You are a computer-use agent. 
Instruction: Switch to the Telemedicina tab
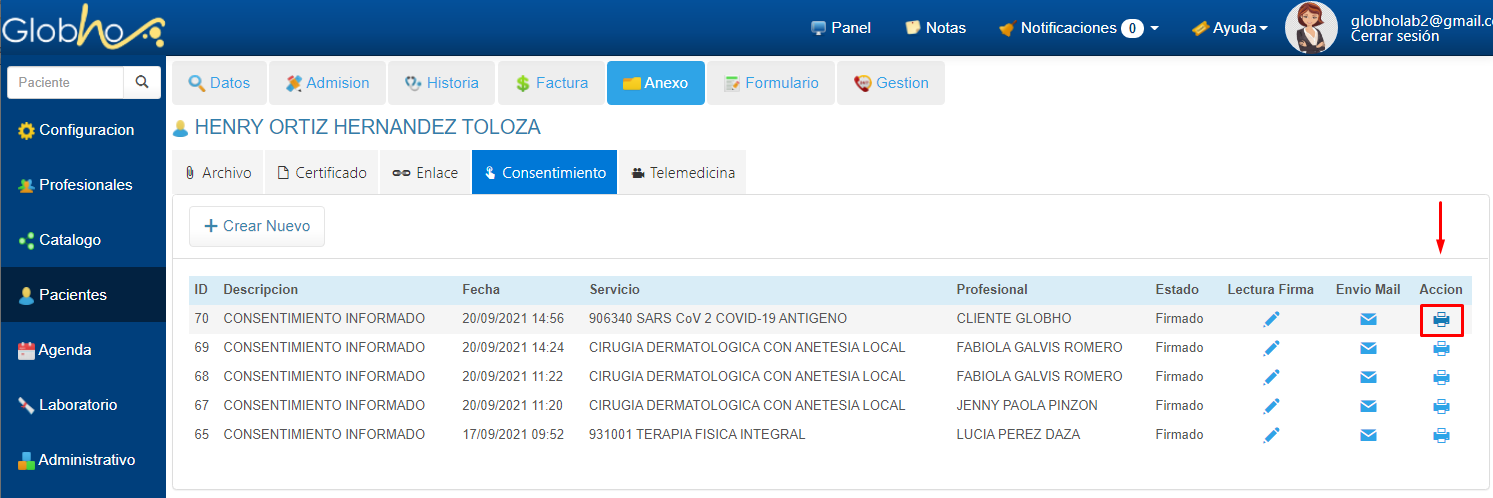(682, 173)
